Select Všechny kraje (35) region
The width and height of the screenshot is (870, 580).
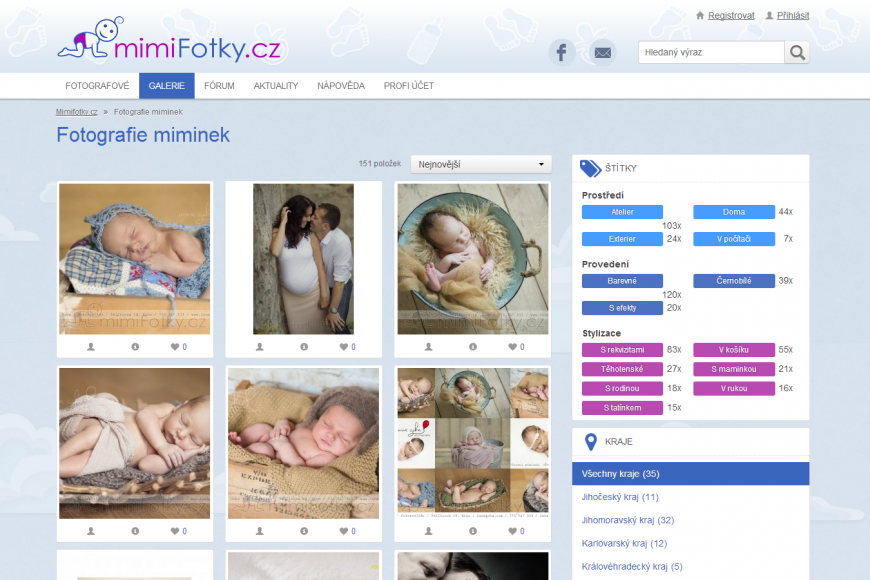pyautogui.click(x=690, y=474)
